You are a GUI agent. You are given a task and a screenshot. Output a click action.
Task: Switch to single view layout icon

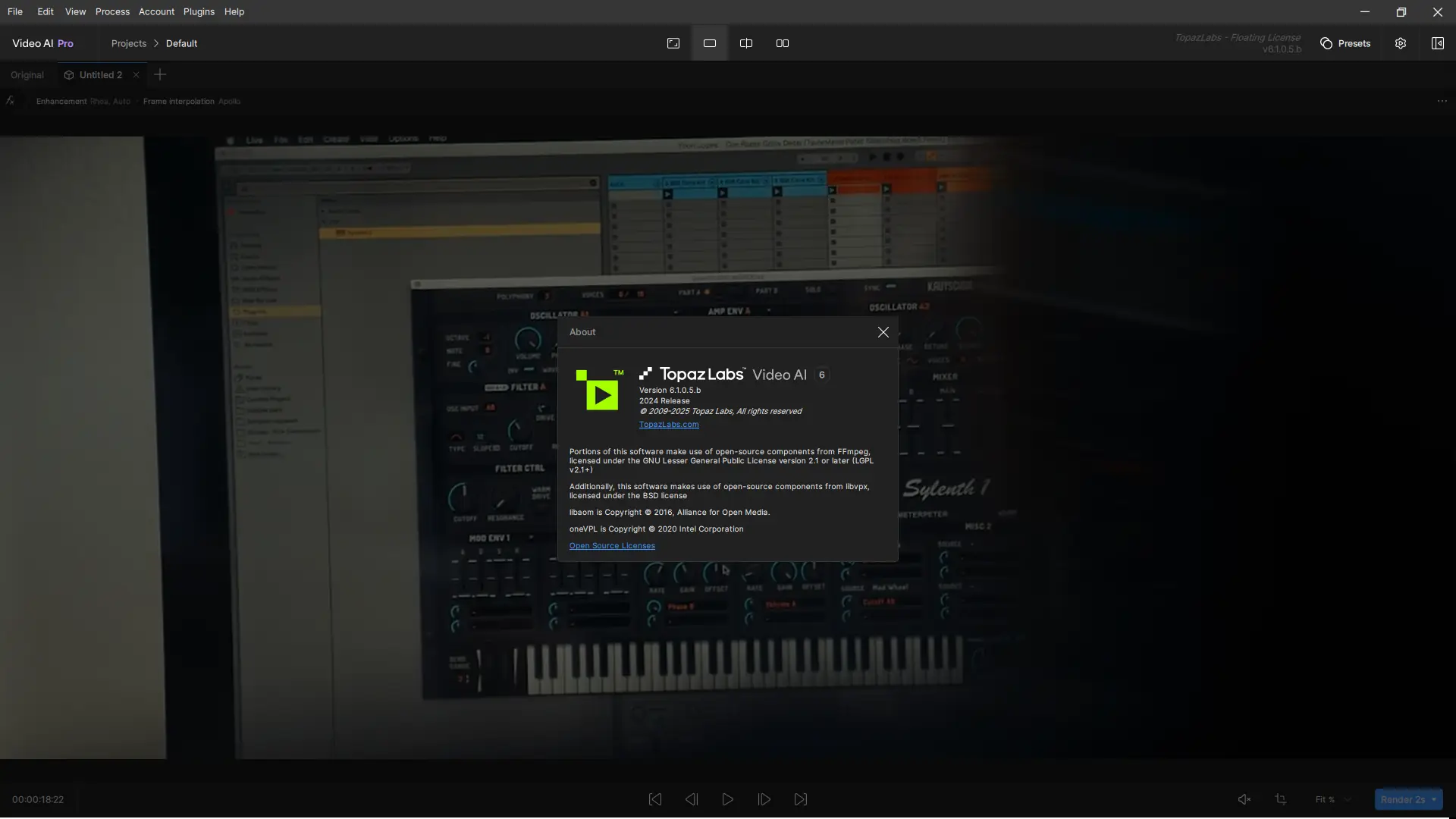(710, 43)
